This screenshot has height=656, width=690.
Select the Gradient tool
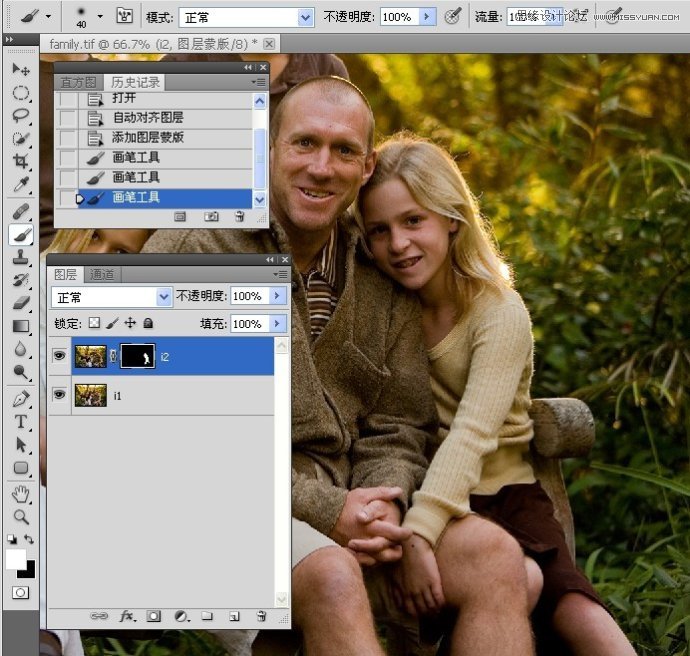click(x=21, y=326)
